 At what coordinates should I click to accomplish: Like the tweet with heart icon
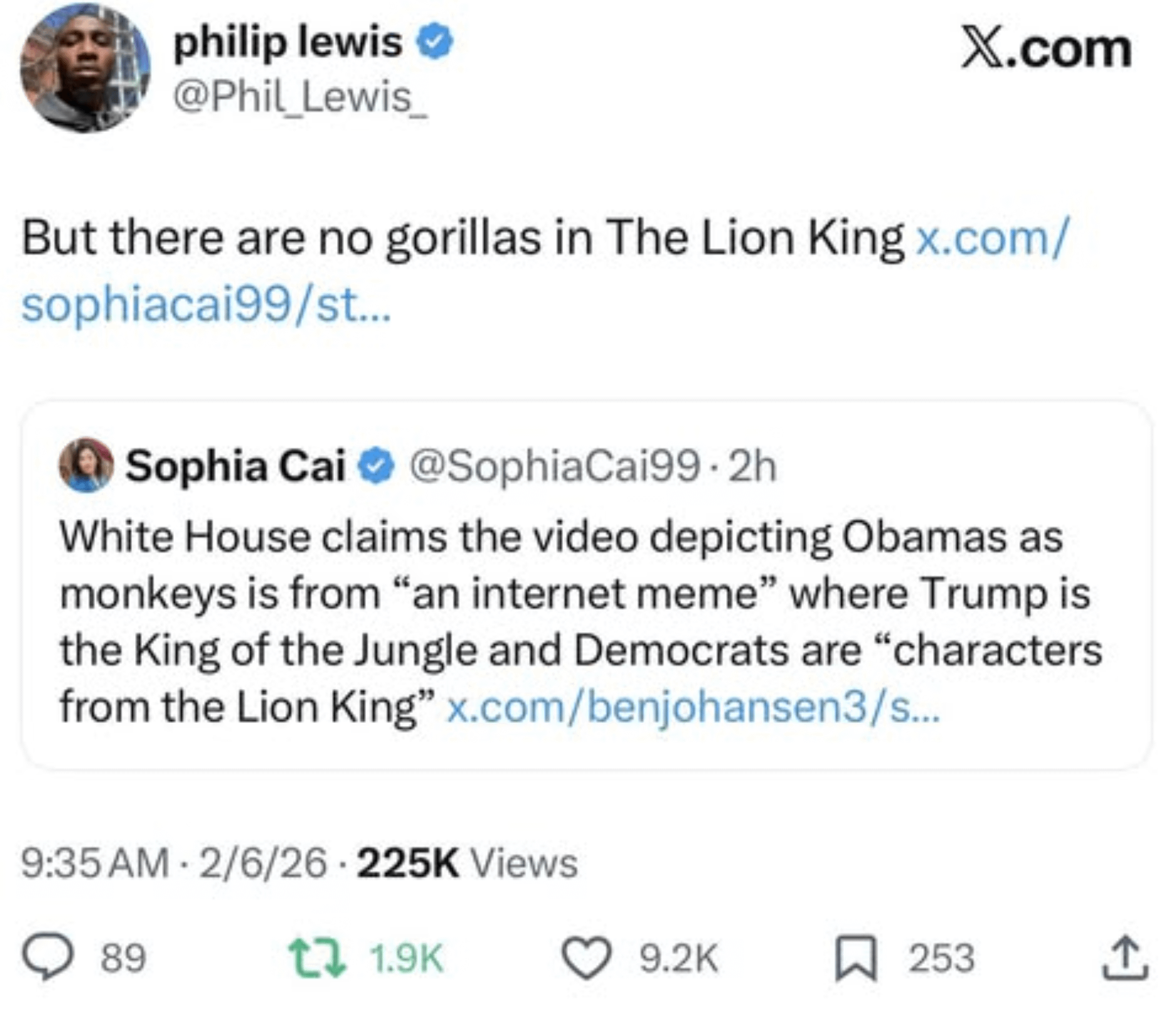(585, 957)
